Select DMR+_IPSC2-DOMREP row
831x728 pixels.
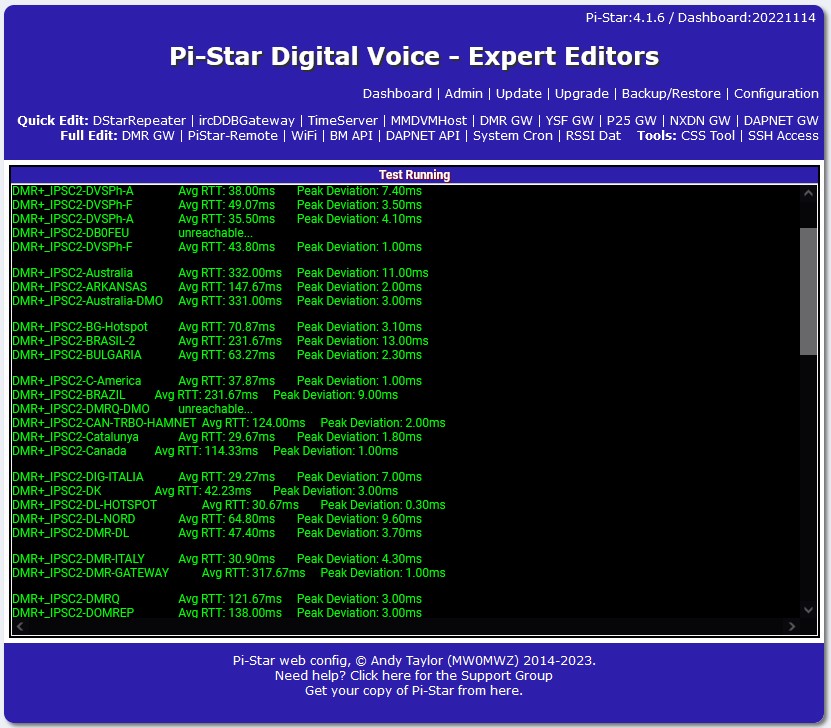point(217,612)
